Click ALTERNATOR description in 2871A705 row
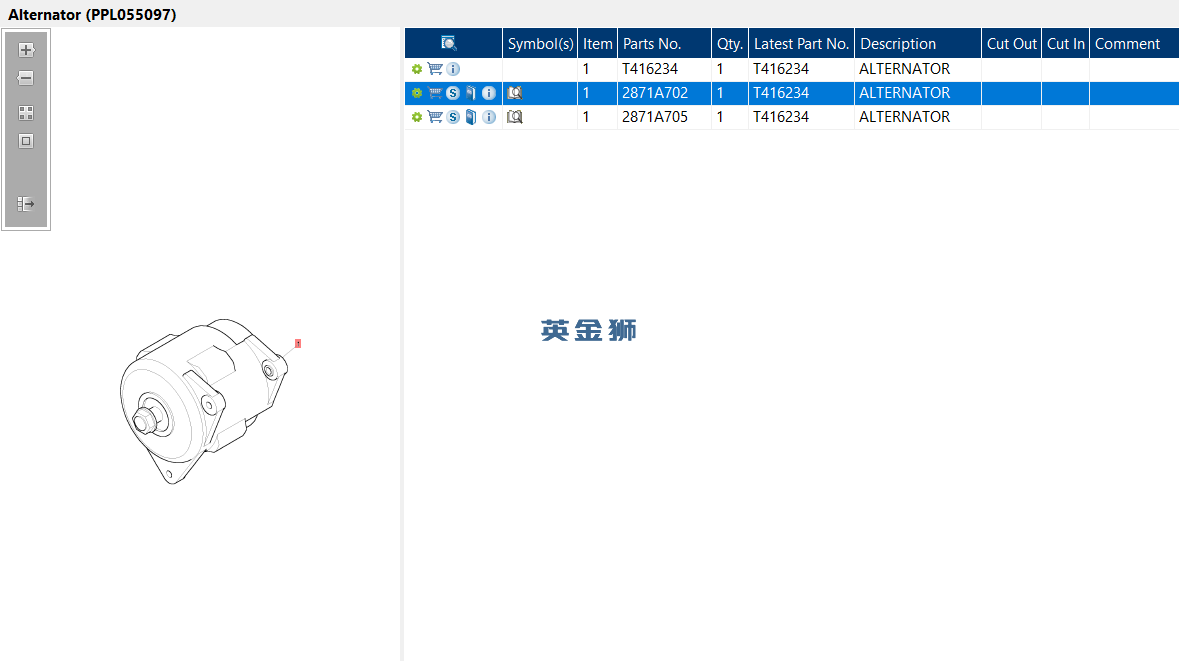1179x661 pixels. pos(905,117)
